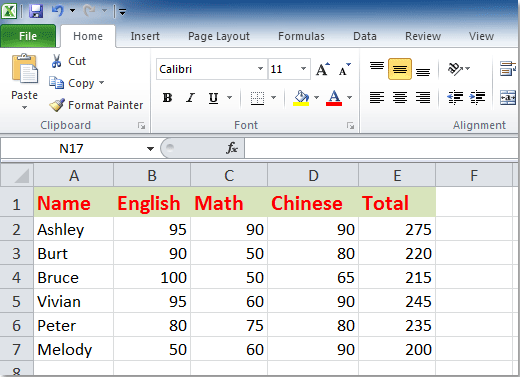Switch to the Insert tab
This screenshot has height=377, width=520.
tap(145, 36)
